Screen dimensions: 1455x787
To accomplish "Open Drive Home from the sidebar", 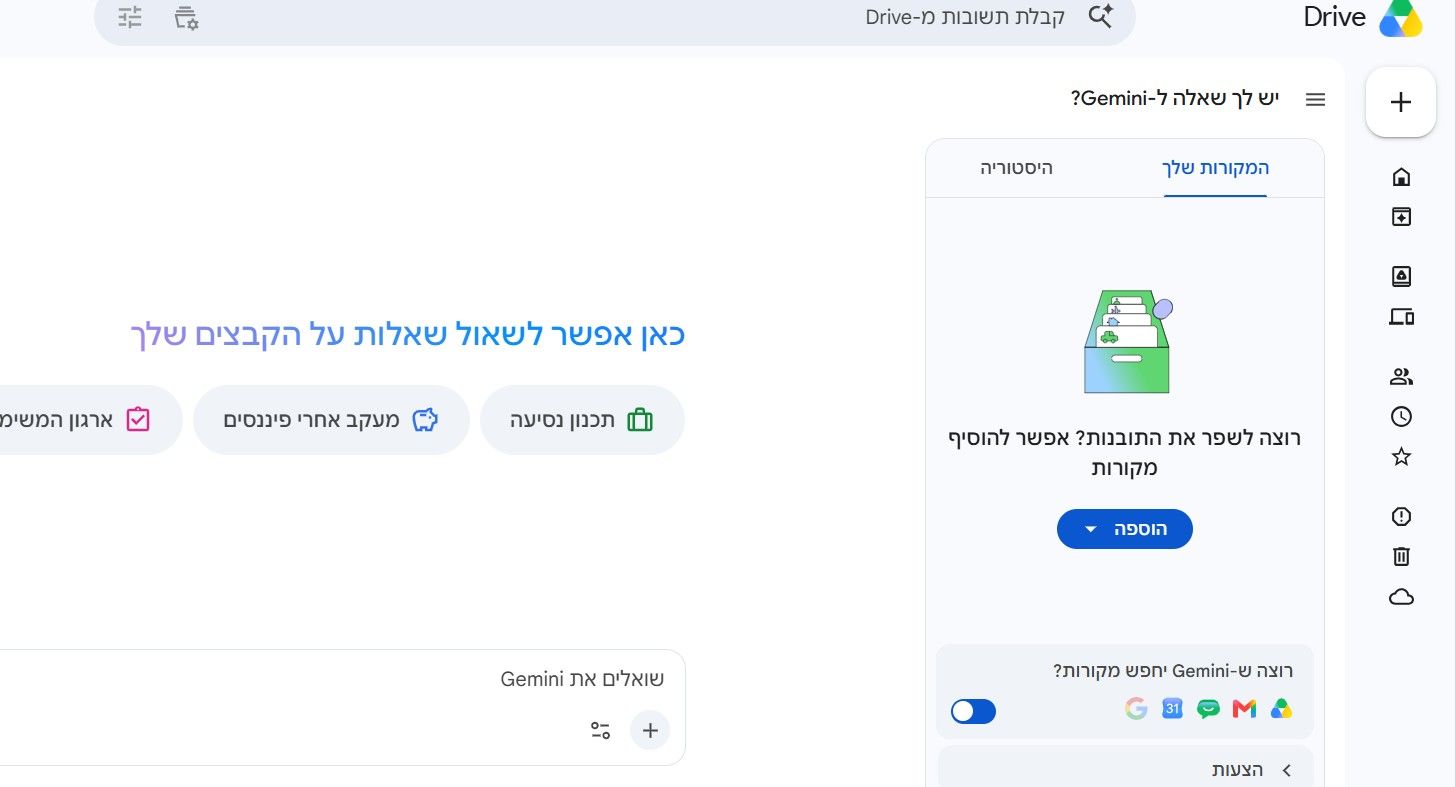I will click(1401, 177).
